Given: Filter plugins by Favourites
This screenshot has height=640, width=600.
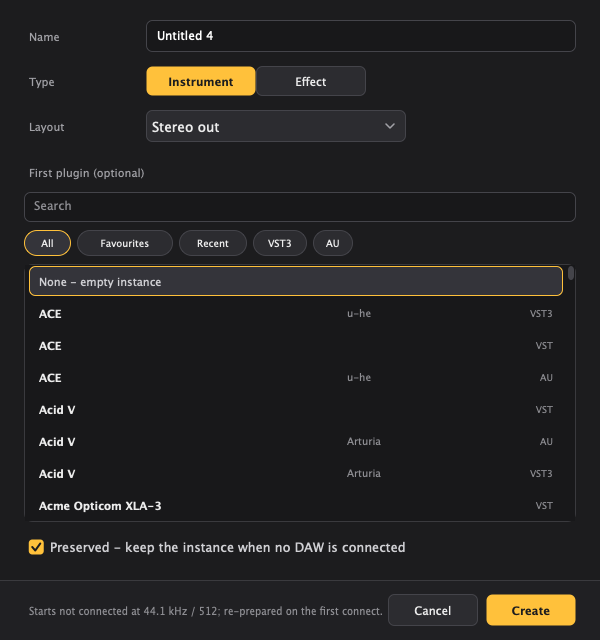Looking at the screenshot, I should (x=125, y=243).
